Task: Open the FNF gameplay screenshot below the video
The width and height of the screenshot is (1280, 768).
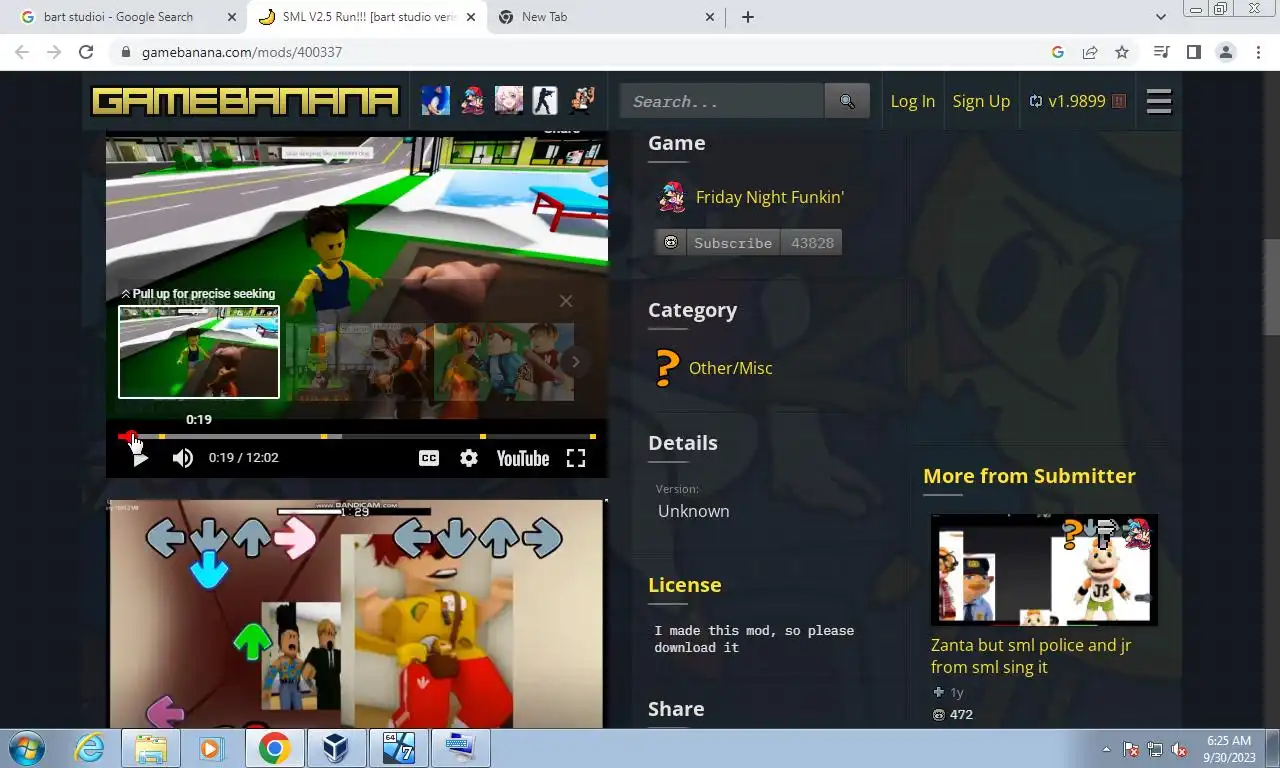Action: 356,614
